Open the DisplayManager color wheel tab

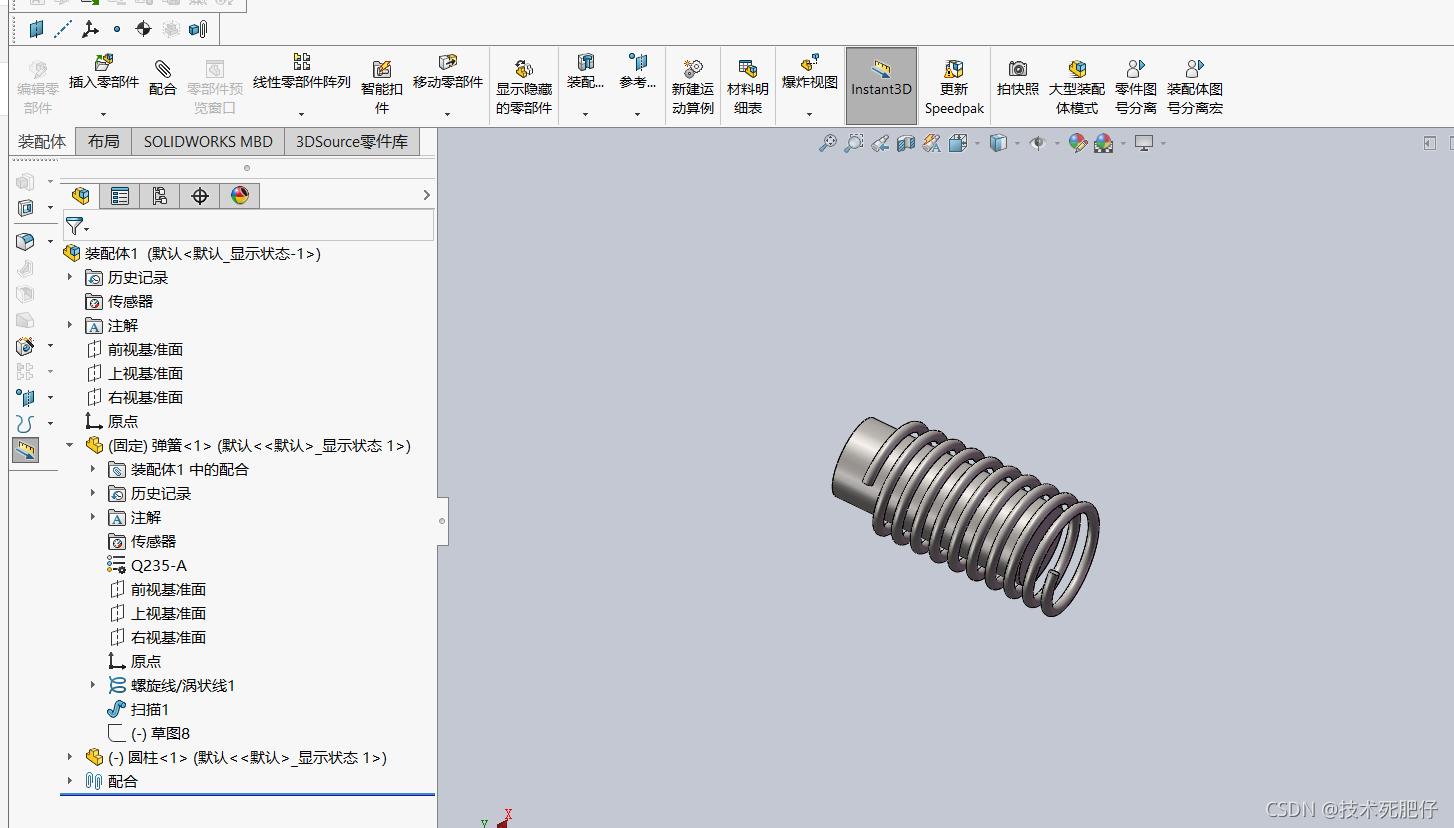pyautogui.click(x=240, y=196)
